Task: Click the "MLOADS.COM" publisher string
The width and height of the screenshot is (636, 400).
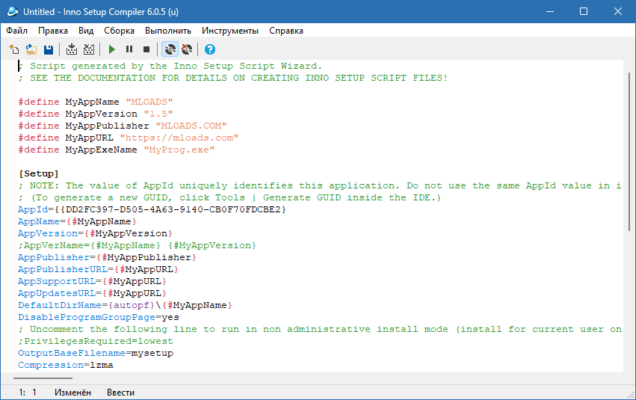Action: pos(191,126)
